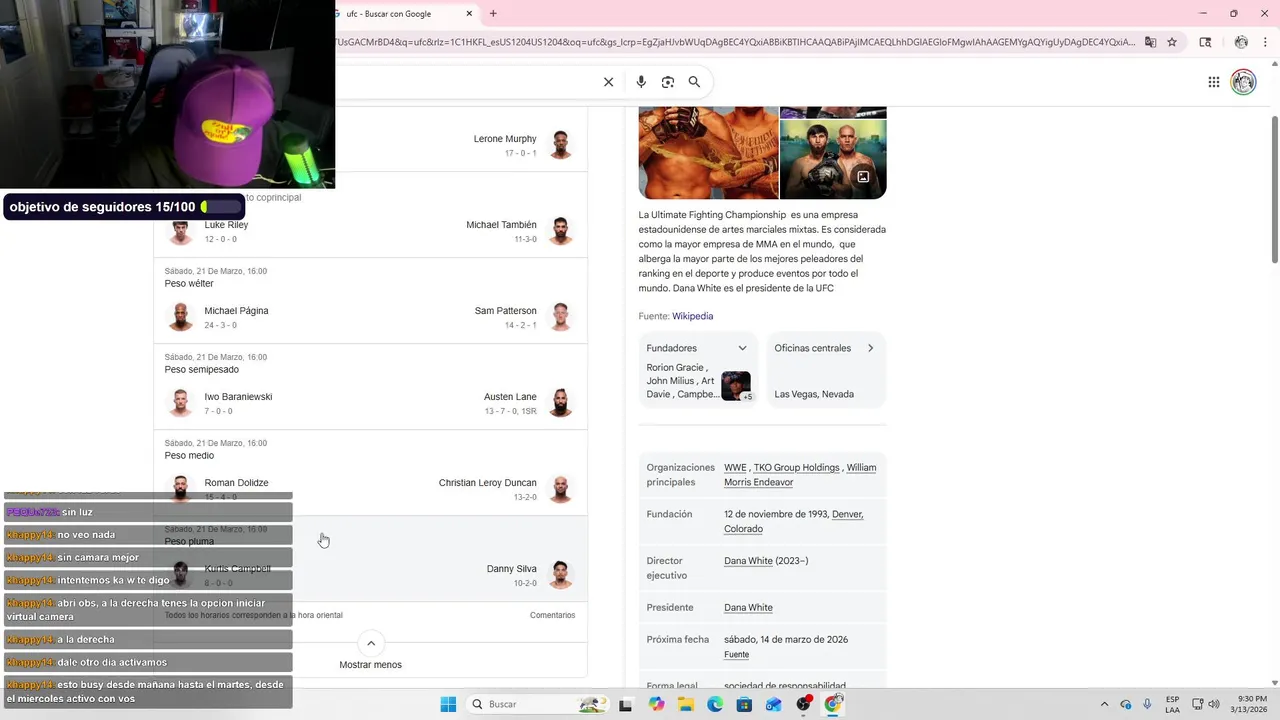This screenshot has width=1280, height=720.
Task: Open the Google account avatar
Action: pos(1243,82)
